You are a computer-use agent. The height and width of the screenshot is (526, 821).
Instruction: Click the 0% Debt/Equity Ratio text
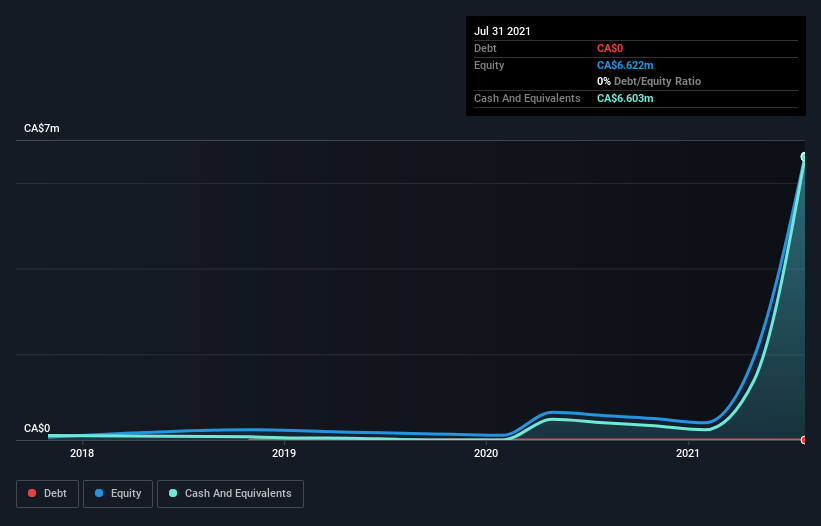(x=649, y=81)
